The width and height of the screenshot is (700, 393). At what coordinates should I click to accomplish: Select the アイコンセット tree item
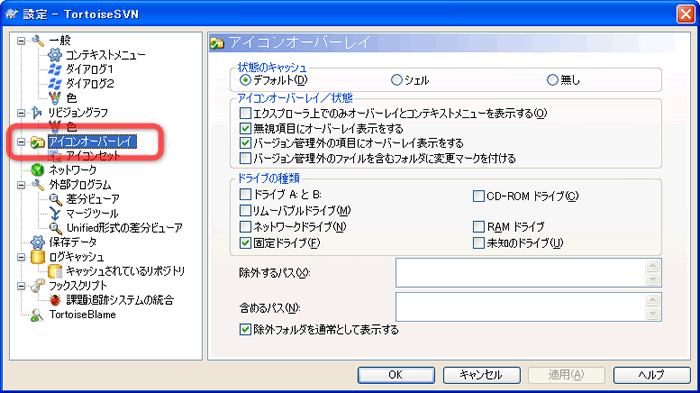(93, 156)
